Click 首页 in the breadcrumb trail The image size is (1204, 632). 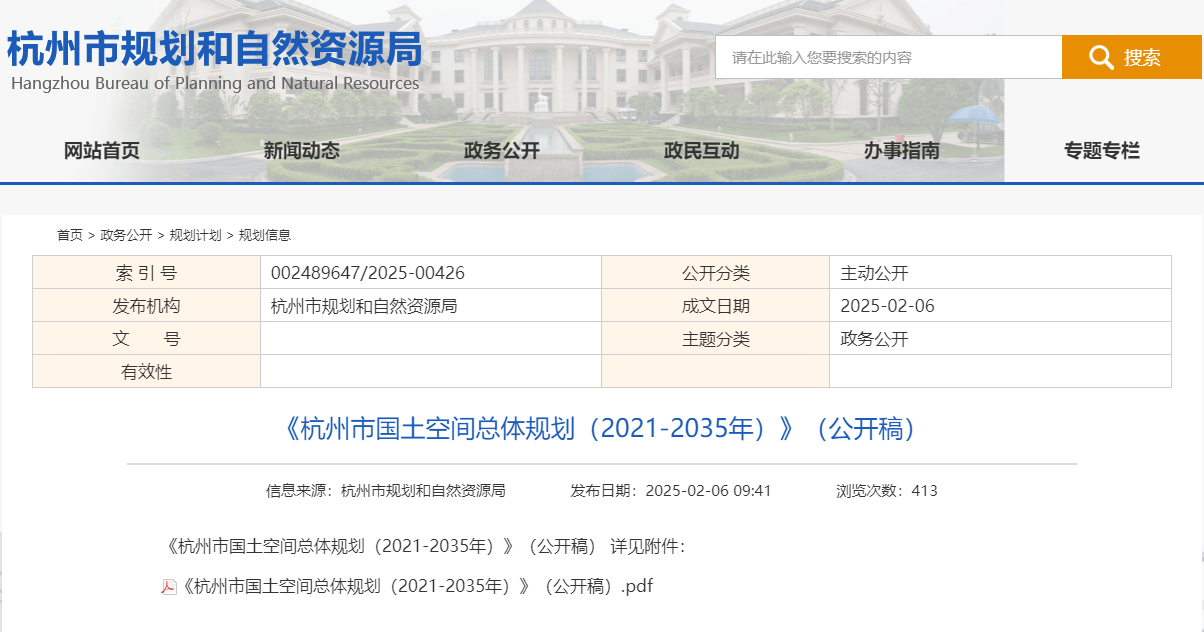tap(70, 235)
